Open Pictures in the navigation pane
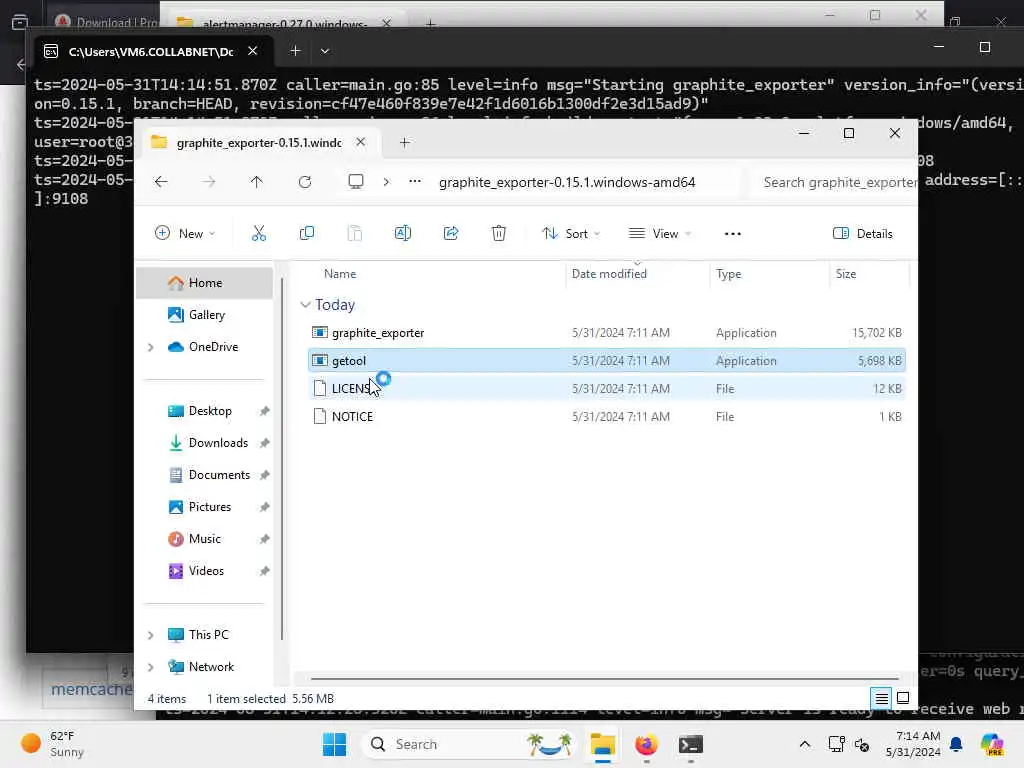The image size is (1024, 768). click(x=204, y=507)
